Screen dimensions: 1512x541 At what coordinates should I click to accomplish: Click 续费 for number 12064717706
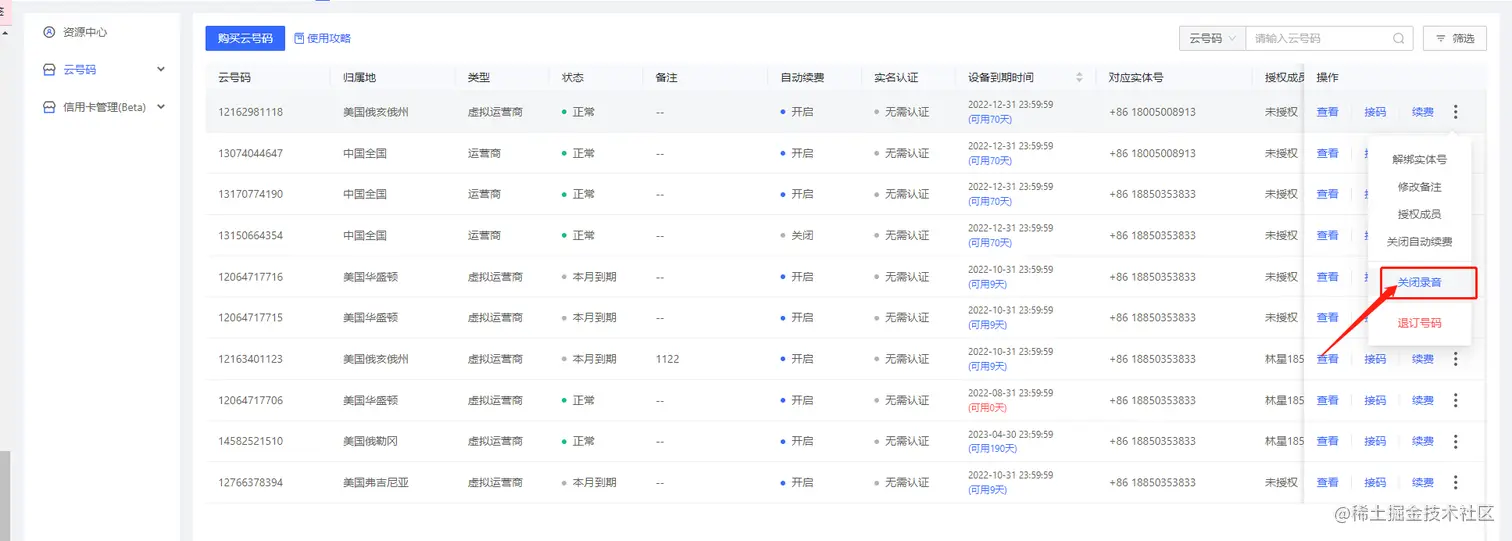pyautogui.click(x=1423, y=400)
